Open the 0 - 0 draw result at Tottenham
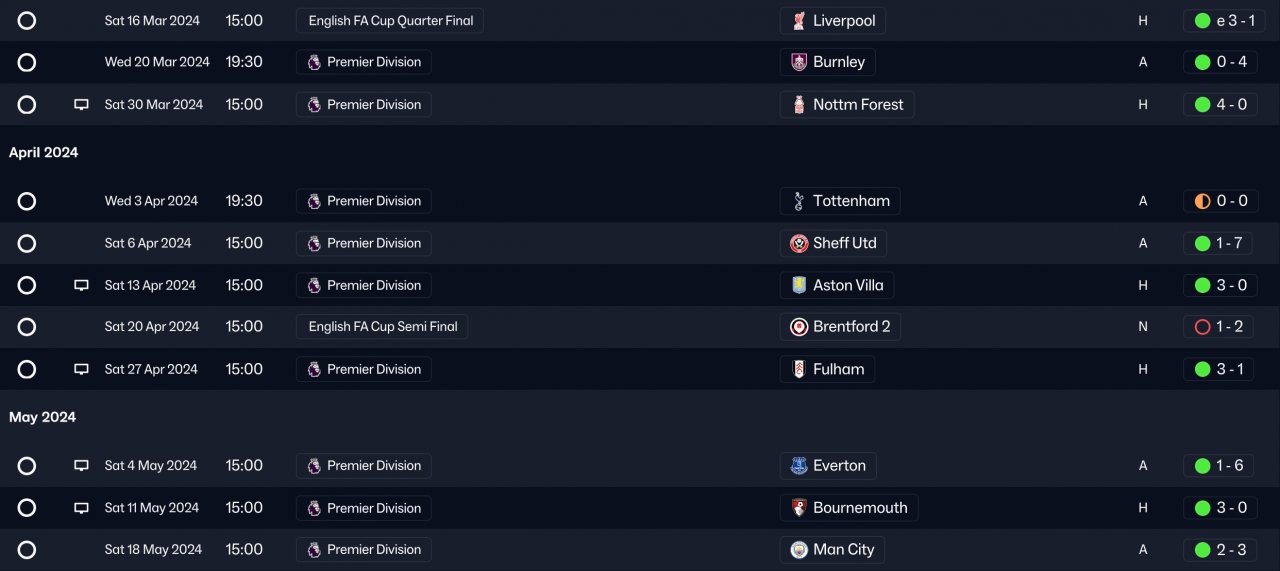This screenshot has height=571, width=1280. (x=1220, y=201)
